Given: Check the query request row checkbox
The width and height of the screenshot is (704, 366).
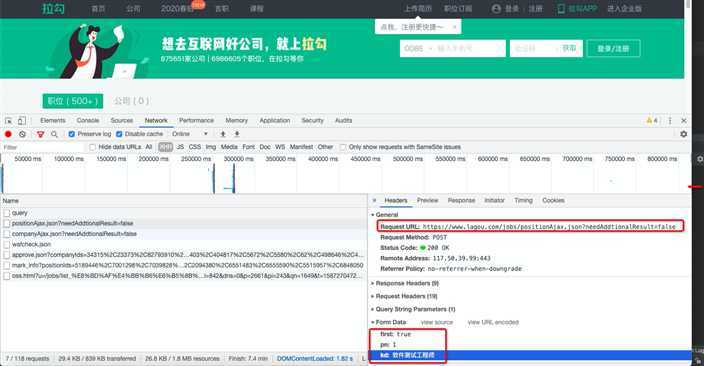Looking at the screenshot, I should click(7, 213).
